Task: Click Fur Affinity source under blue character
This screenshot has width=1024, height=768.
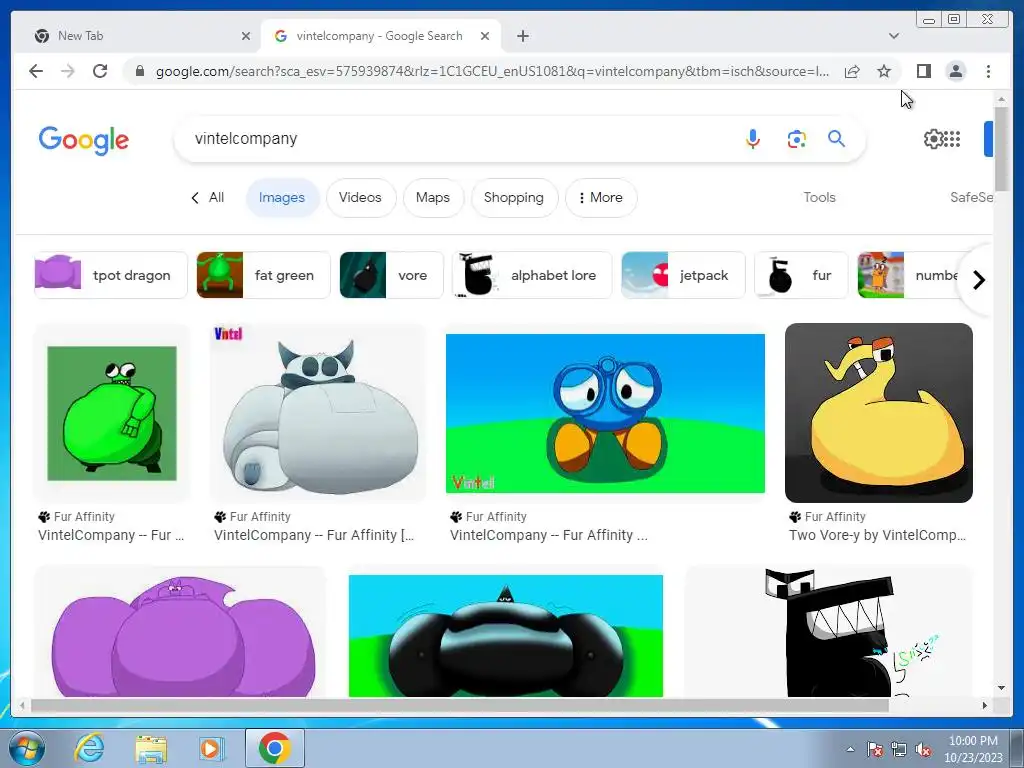Action: coord(488,517)
